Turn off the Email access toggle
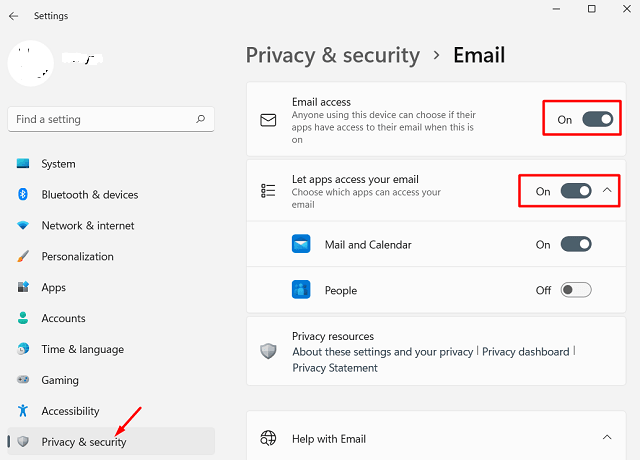 click(x=597, y=119)
